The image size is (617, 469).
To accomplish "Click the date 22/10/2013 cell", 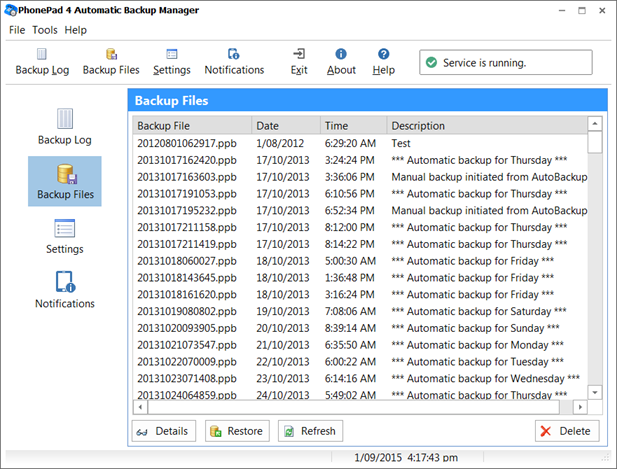I will [283, 362].
